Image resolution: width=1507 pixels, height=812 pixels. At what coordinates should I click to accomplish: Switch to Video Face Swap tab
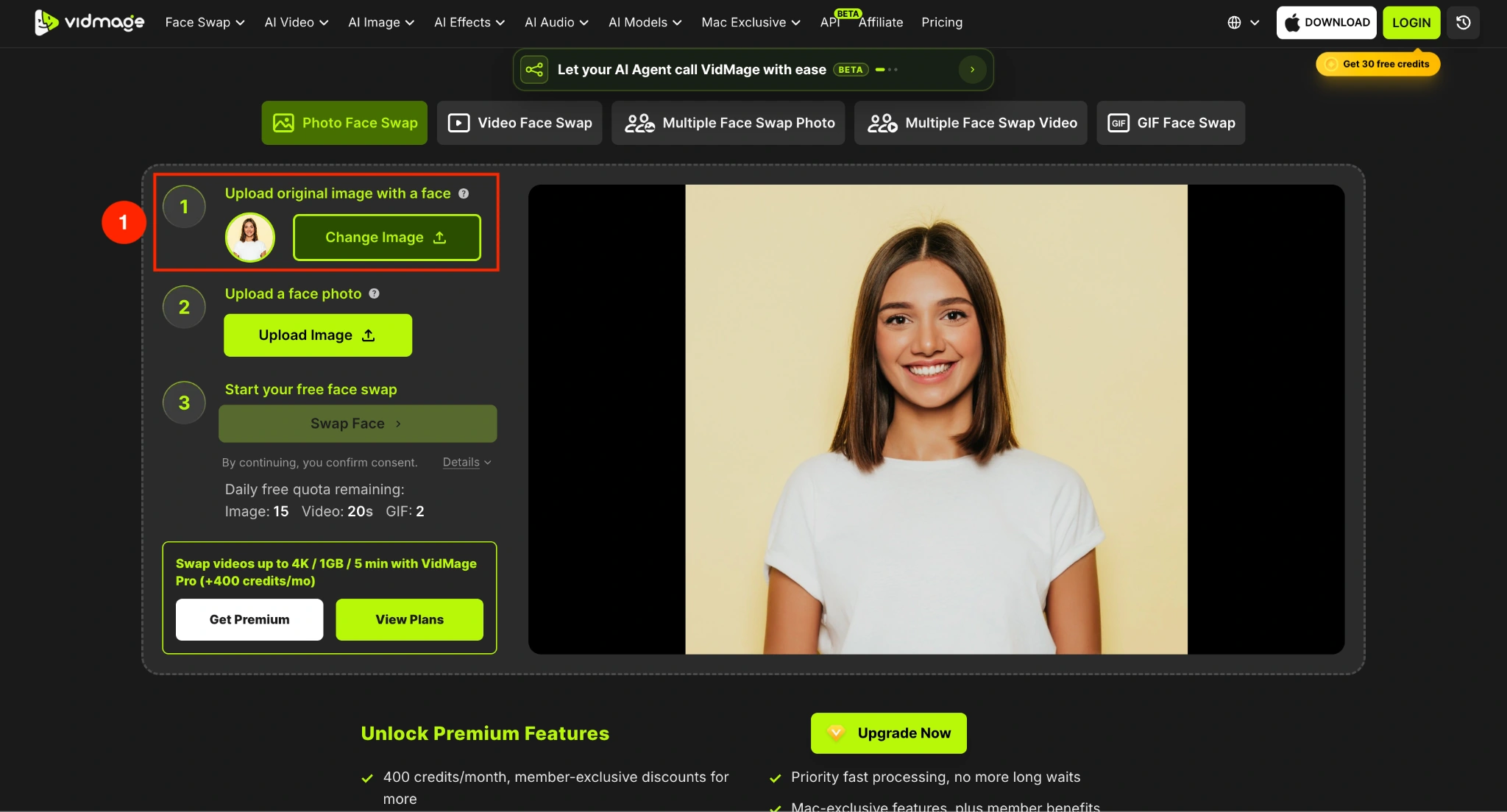(520, 123)
